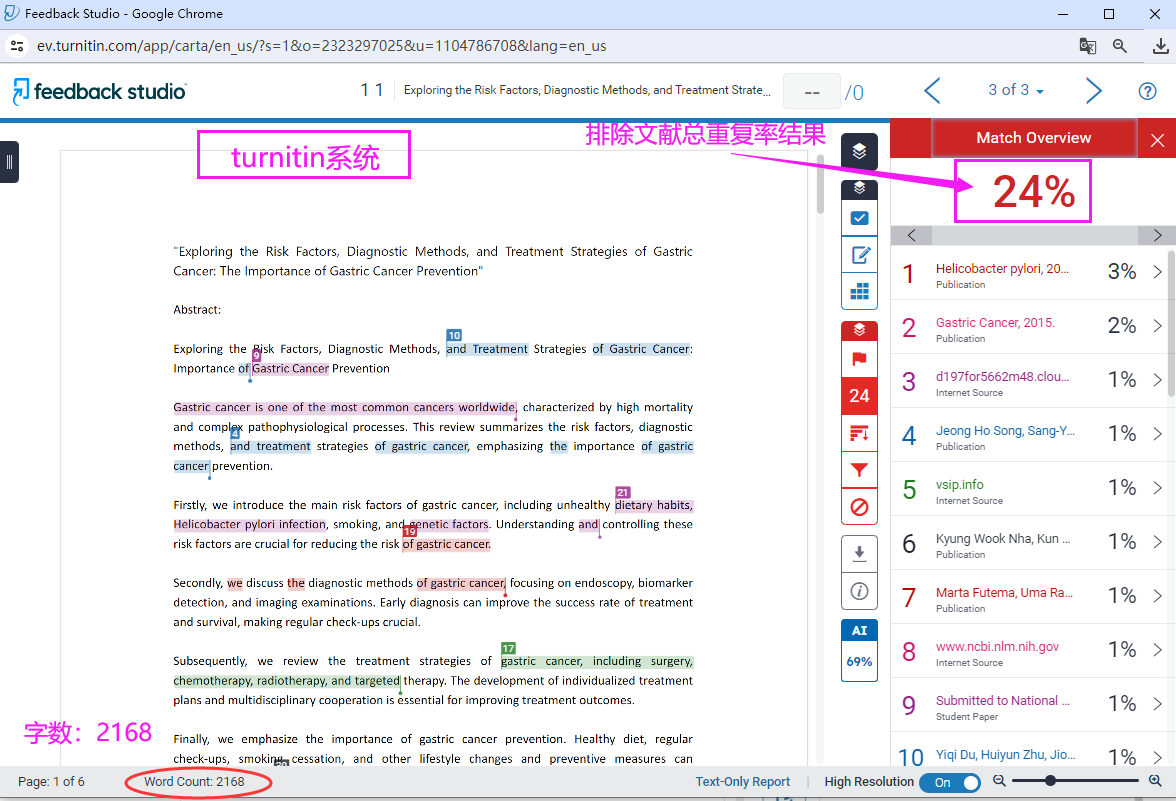Click Google Translate icon in address bar
The height and width of the screenshot is (801, 1176).
pyautogui.click(x=1087, y=46)
